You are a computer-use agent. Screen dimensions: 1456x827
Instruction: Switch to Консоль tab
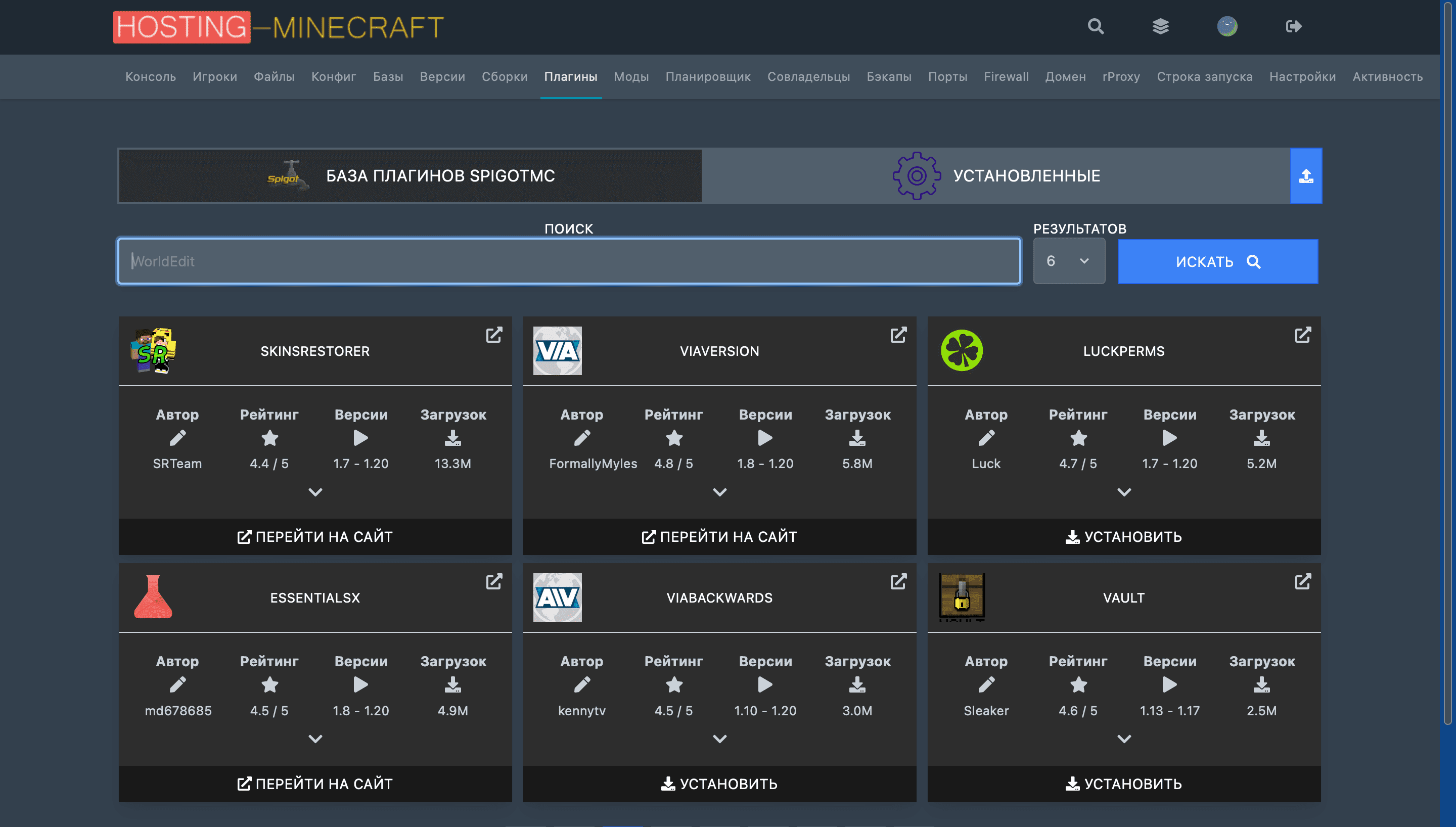coord(151,77)
